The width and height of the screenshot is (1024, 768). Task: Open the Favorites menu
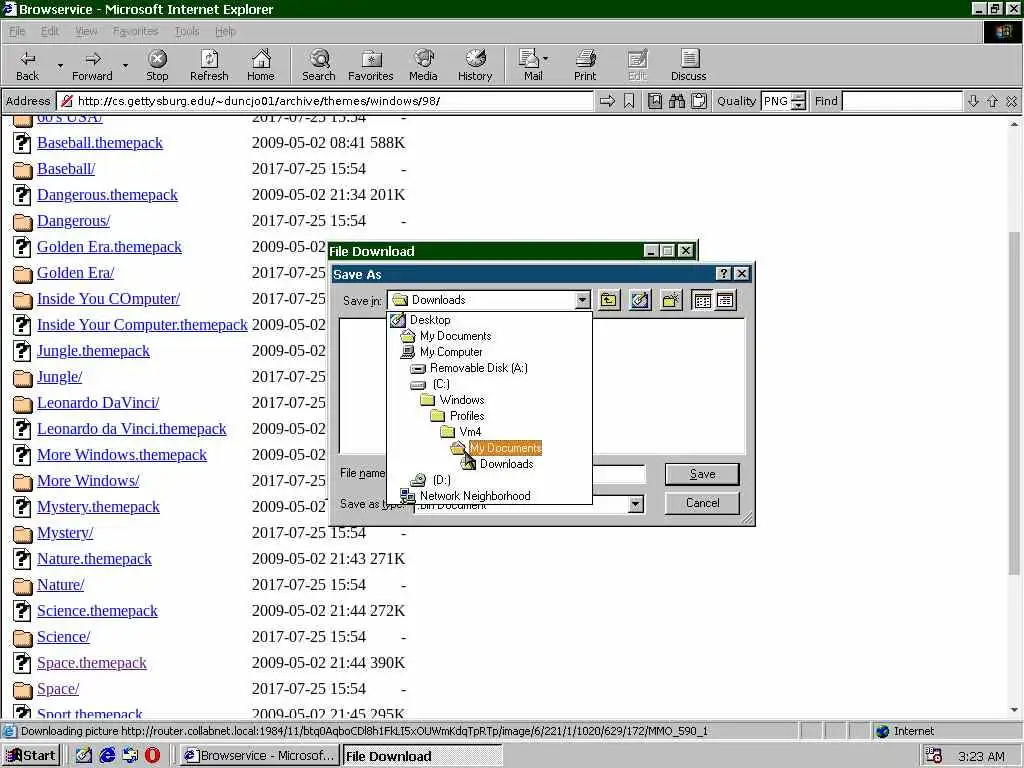point(135,31)
